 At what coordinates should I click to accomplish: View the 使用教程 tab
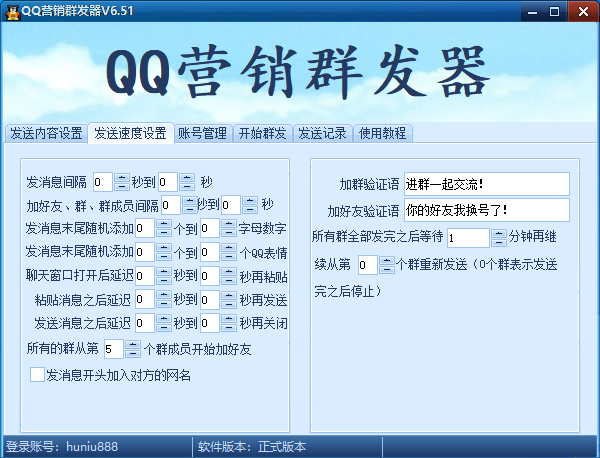[x=383, y=133]
